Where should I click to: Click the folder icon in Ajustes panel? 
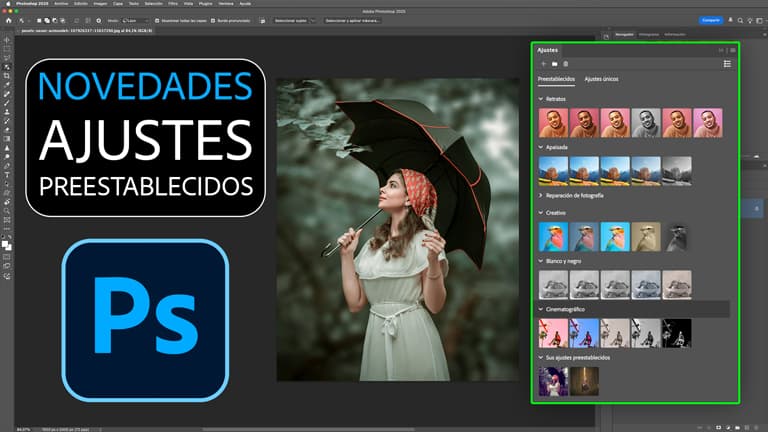coord(554,64)
